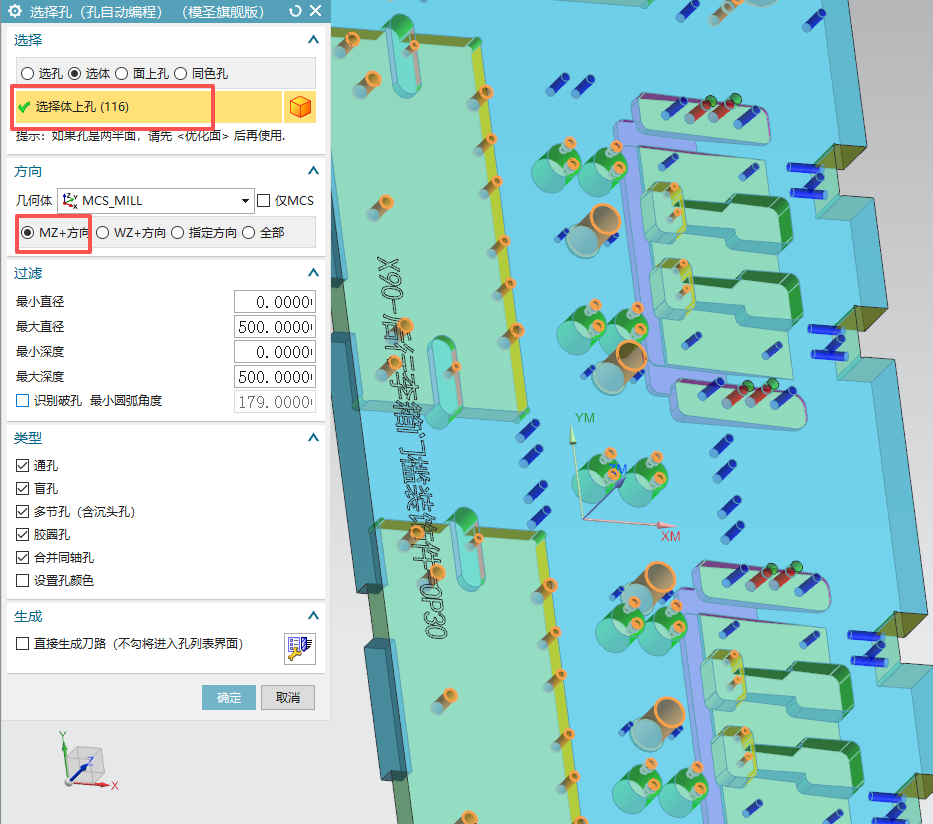Select the 选孔 radio option

pos(27,73)
